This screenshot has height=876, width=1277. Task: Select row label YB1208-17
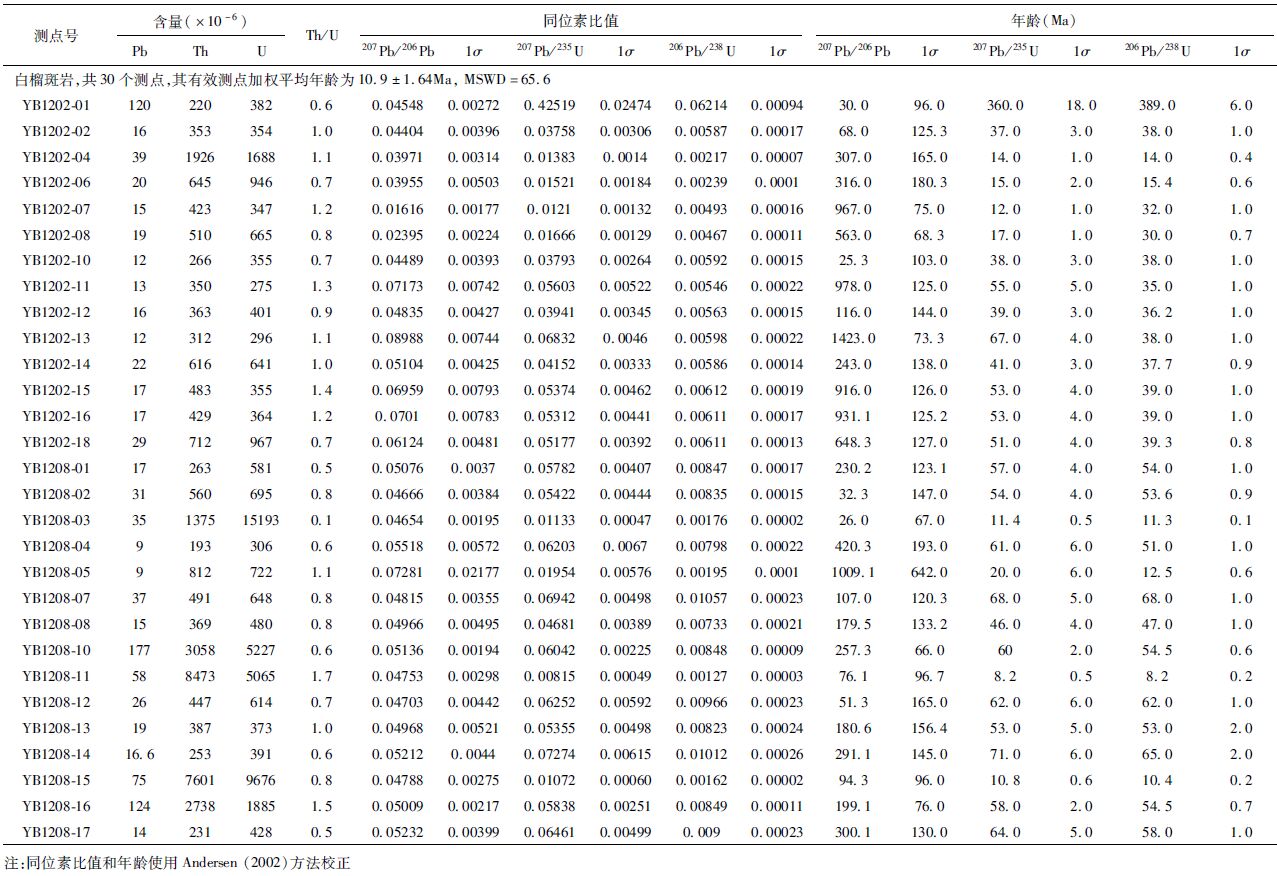coord(56,833)
